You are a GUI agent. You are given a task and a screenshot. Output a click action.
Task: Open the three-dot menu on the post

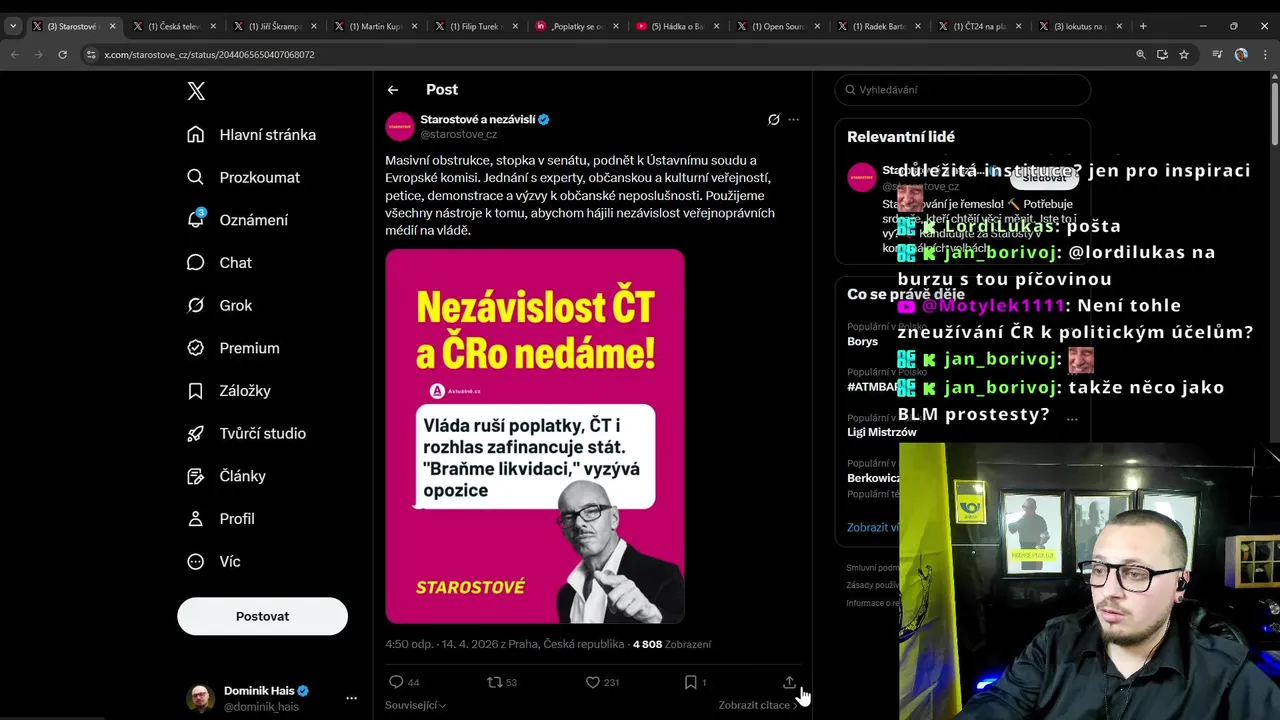point(793,119)
